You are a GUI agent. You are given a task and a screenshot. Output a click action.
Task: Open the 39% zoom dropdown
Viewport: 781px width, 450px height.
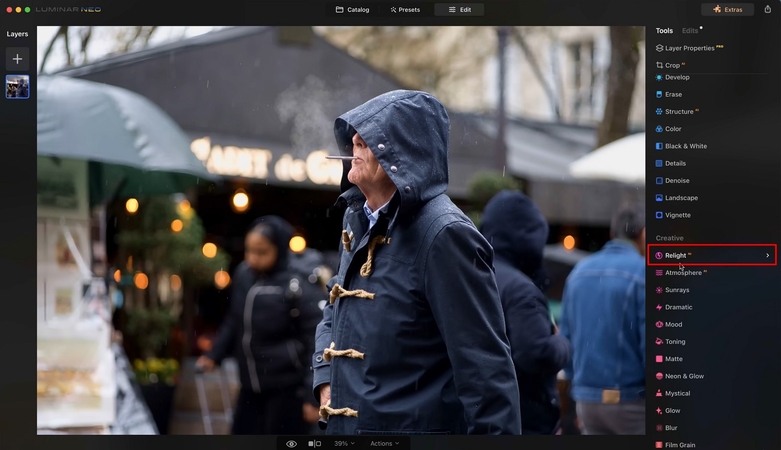coord(344,444)
